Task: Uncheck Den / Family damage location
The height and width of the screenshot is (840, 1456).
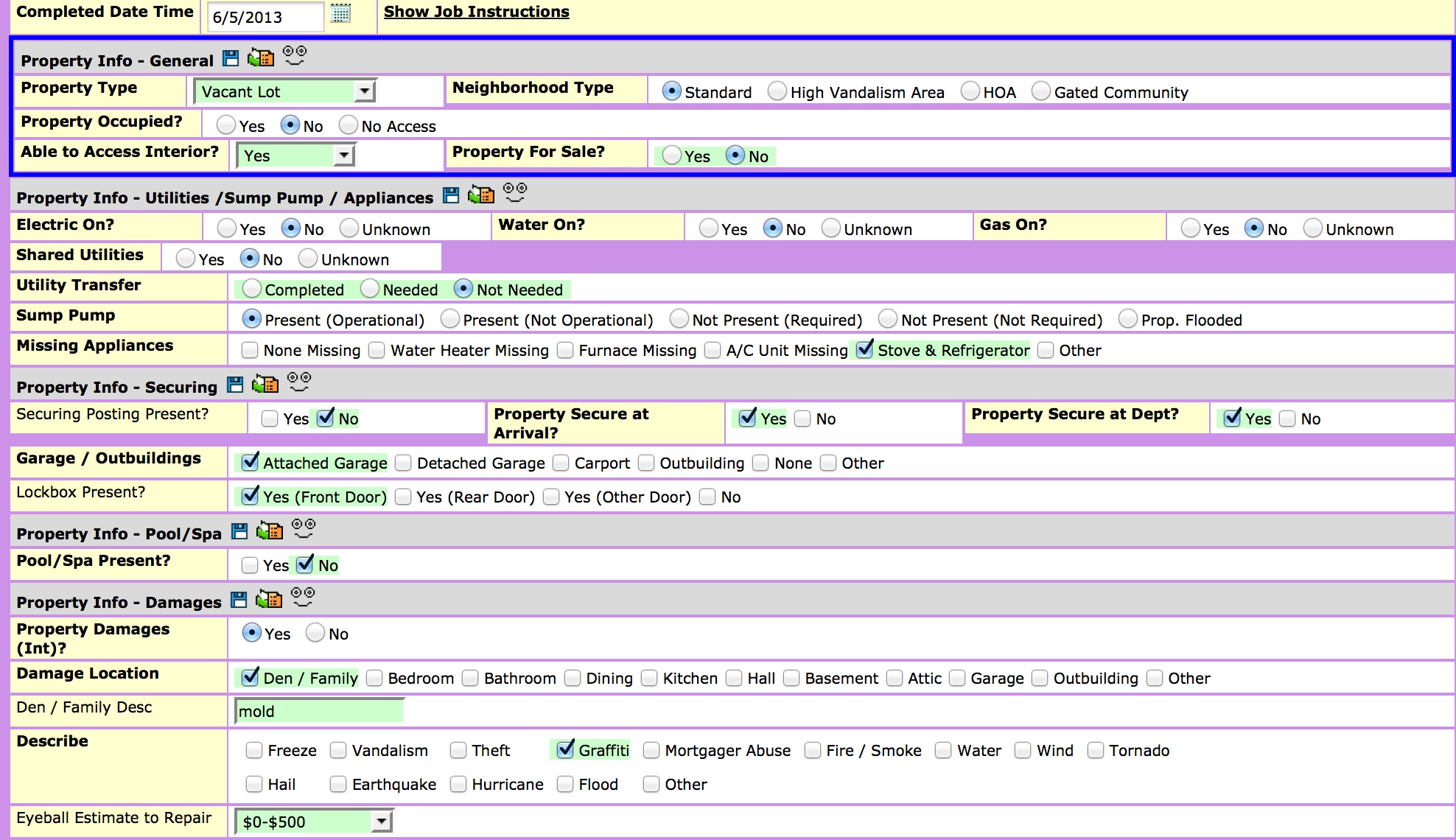Action: click(x=251, y=677)
